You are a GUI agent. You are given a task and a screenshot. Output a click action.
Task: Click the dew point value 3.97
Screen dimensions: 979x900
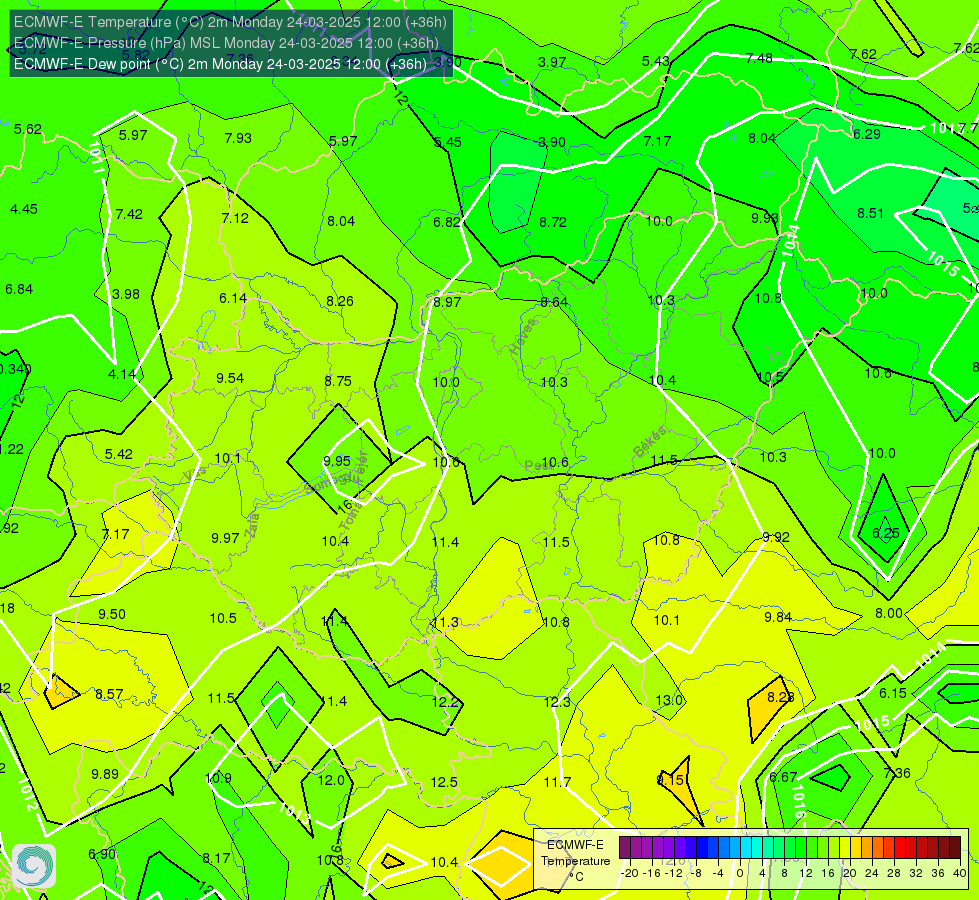click(552, 62)
